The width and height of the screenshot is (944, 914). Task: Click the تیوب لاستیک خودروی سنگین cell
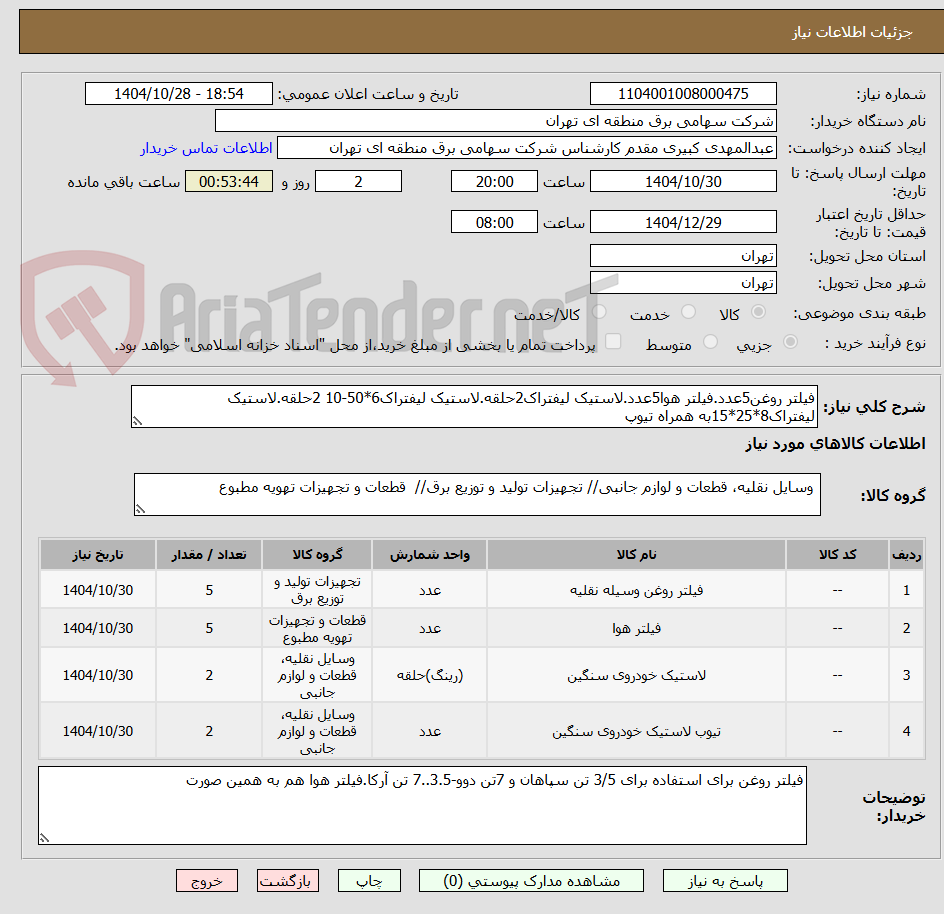pyautogui.click(x=636, y=731)
